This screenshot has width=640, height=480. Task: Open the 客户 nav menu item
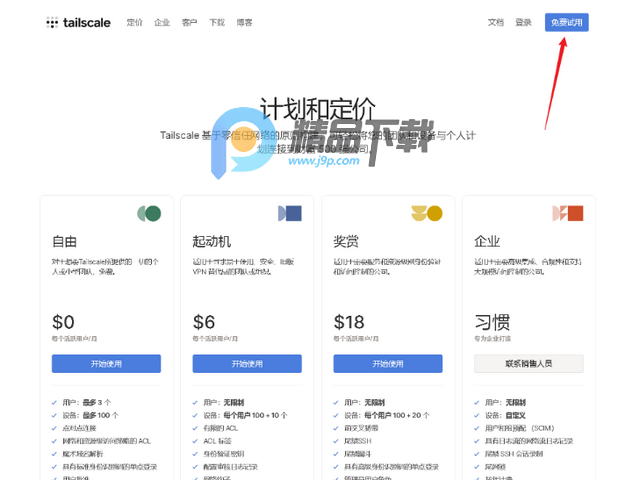[189, 22]
